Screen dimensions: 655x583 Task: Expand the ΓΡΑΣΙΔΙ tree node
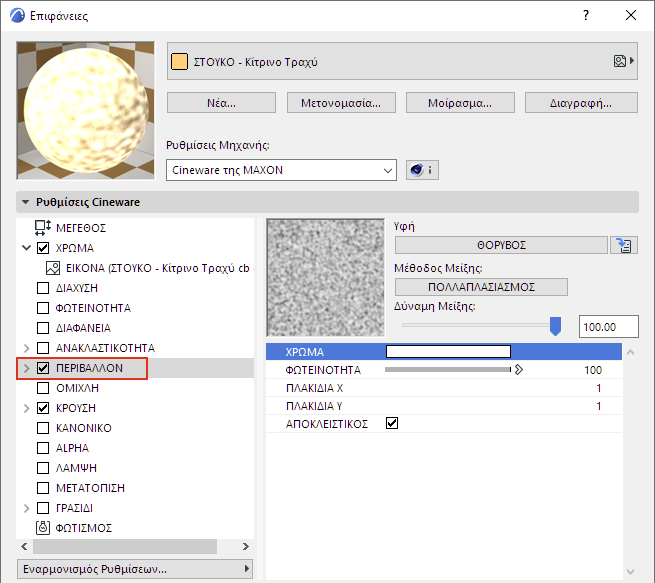[x=26, y=508]
